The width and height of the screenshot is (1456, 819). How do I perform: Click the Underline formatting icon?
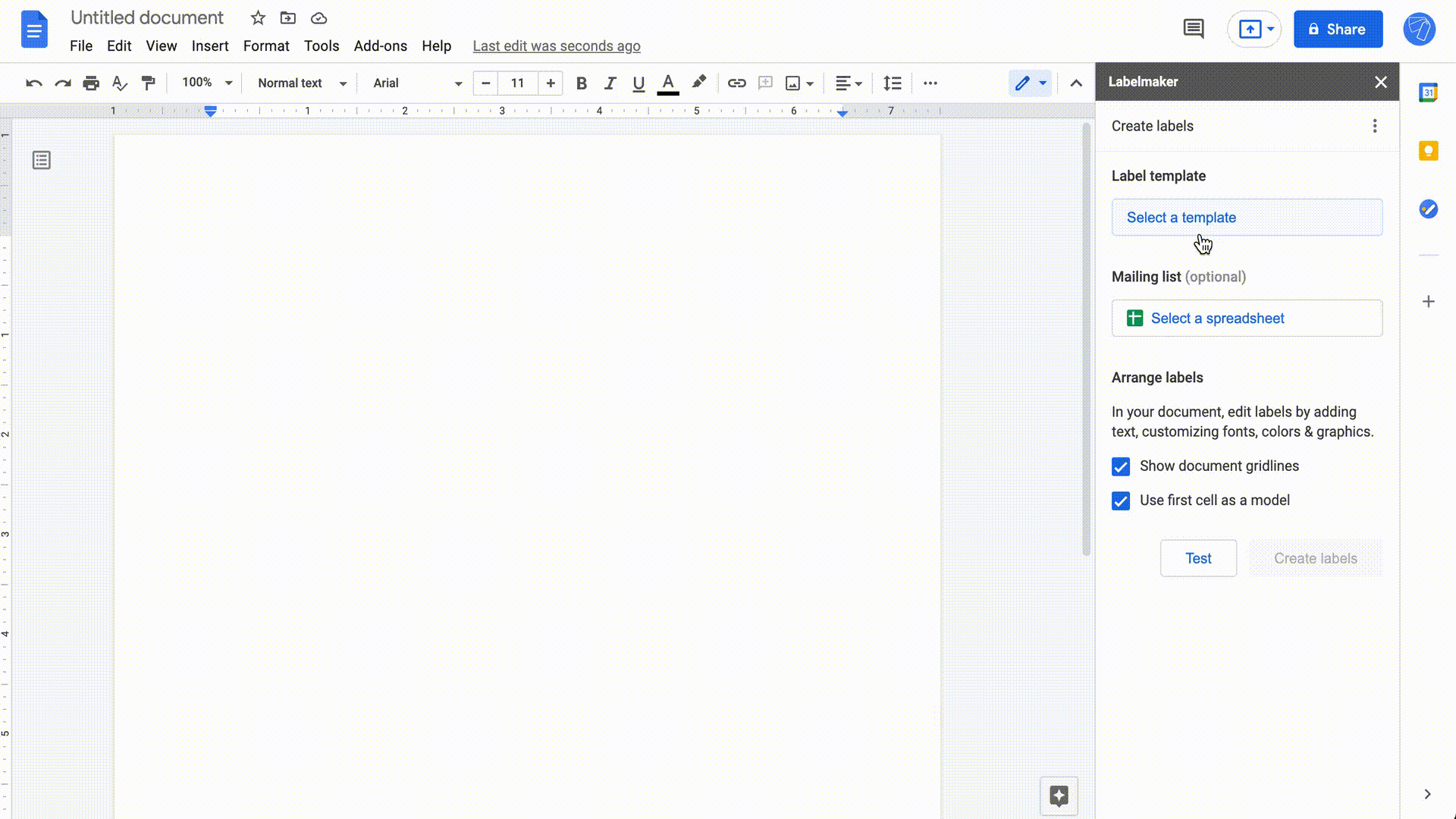tap(639, 82)
